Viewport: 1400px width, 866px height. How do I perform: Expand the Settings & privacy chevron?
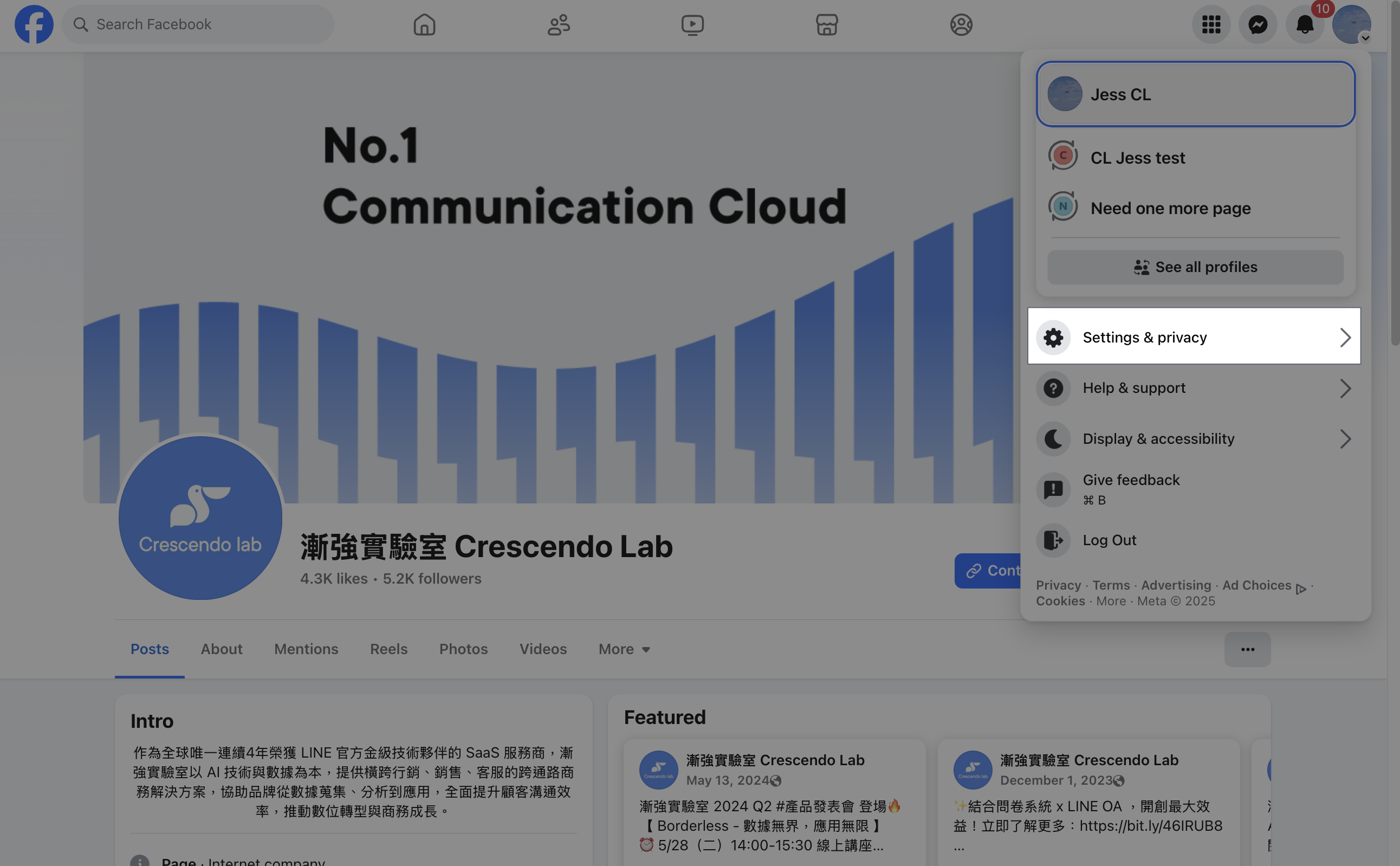tap(1345, 338)
